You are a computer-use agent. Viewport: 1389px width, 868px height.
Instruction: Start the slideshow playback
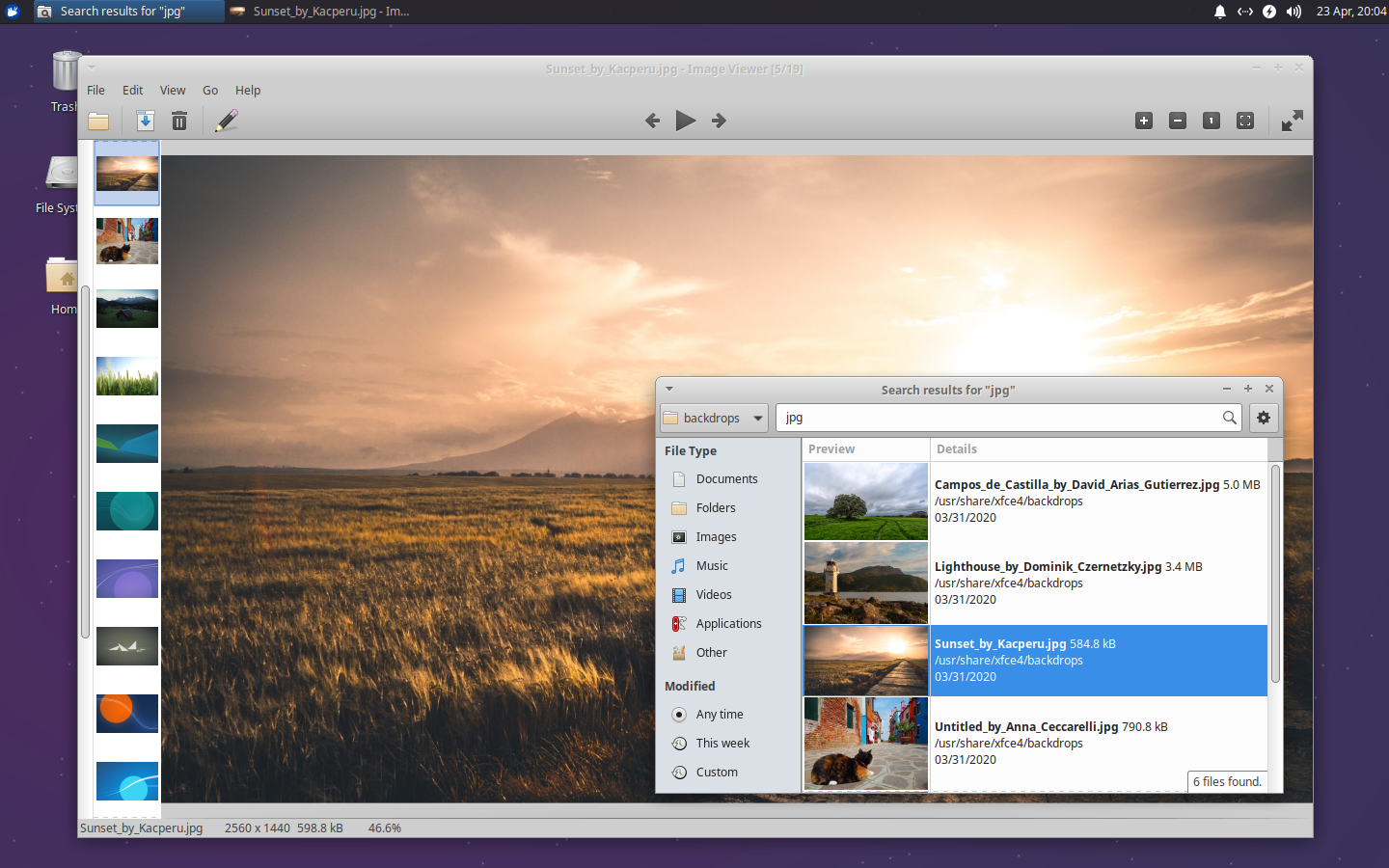tap(685, 121)
